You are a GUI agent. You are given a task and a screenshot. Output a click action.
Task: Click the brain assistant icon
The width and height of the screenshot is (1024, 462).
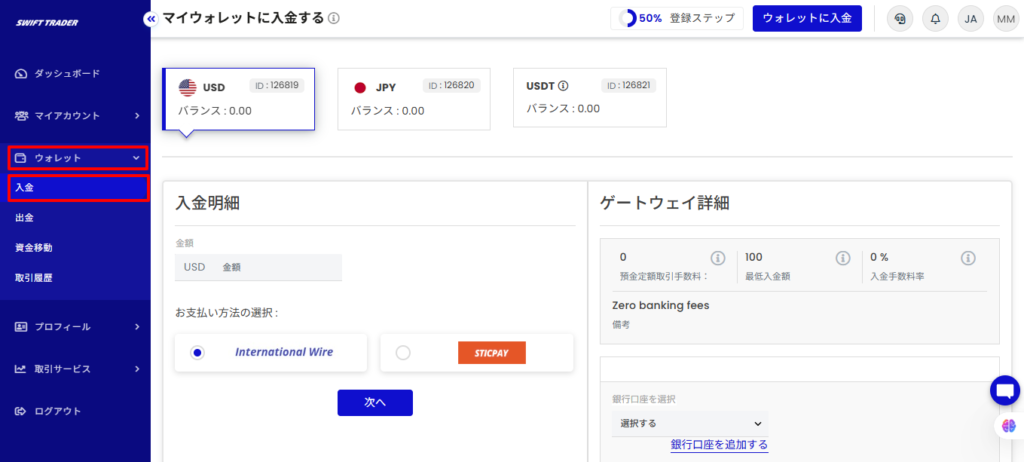(1009, 426)
